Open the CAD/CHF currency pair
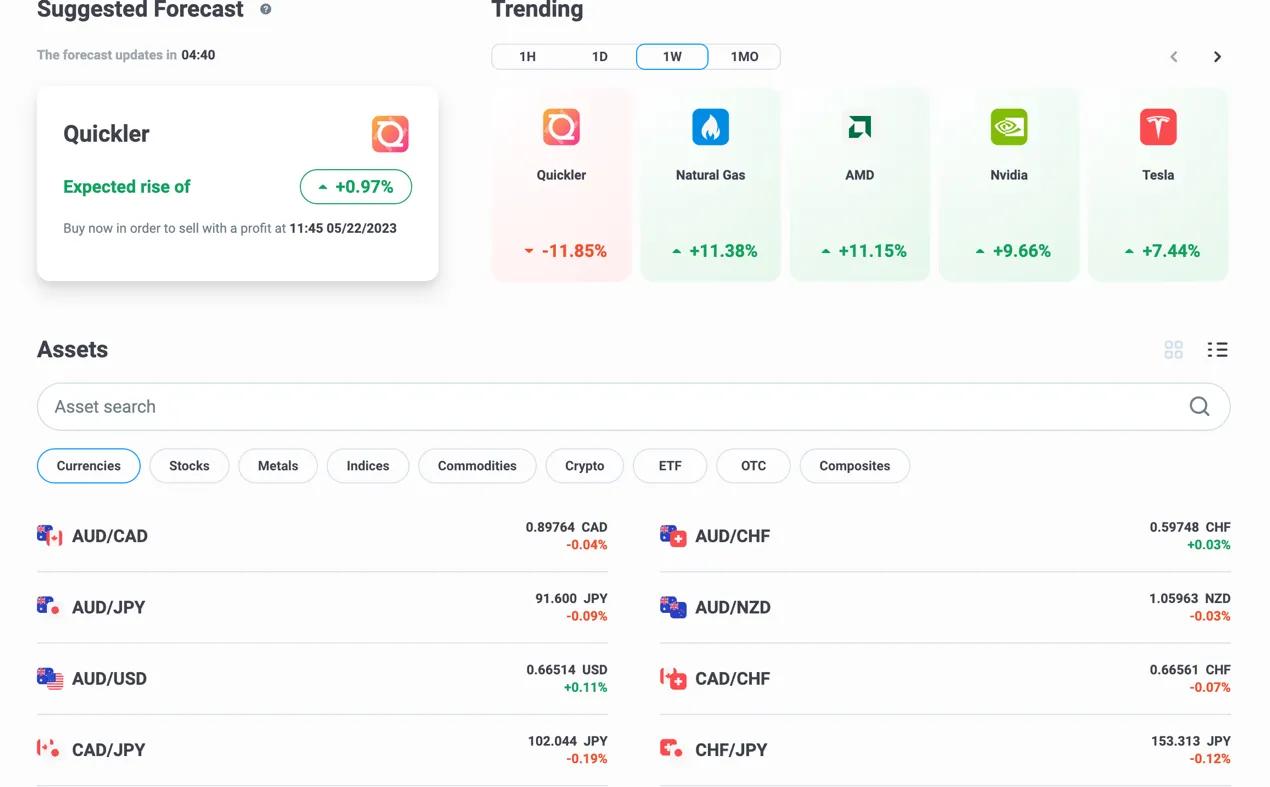 pos(945,678)
